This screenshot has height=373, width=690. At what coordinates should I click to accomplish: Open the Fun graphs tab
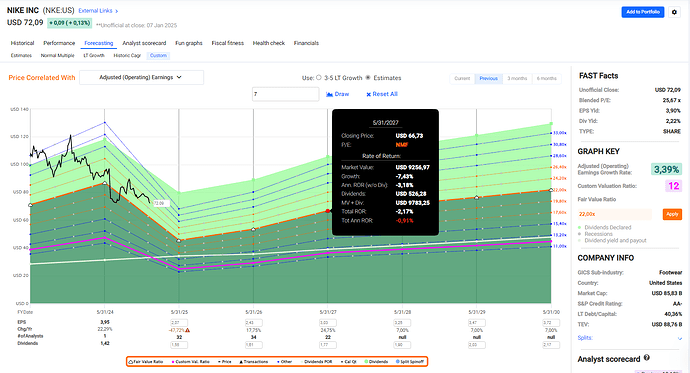tap(189, 43)
